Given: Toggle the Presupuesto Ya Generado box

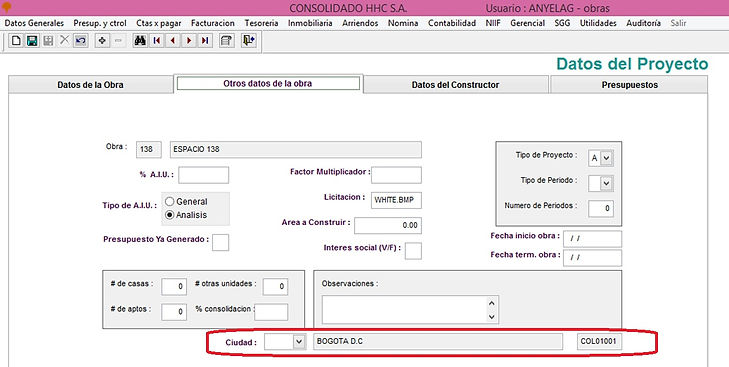Looking at the screenshot, I should [220, 242].
